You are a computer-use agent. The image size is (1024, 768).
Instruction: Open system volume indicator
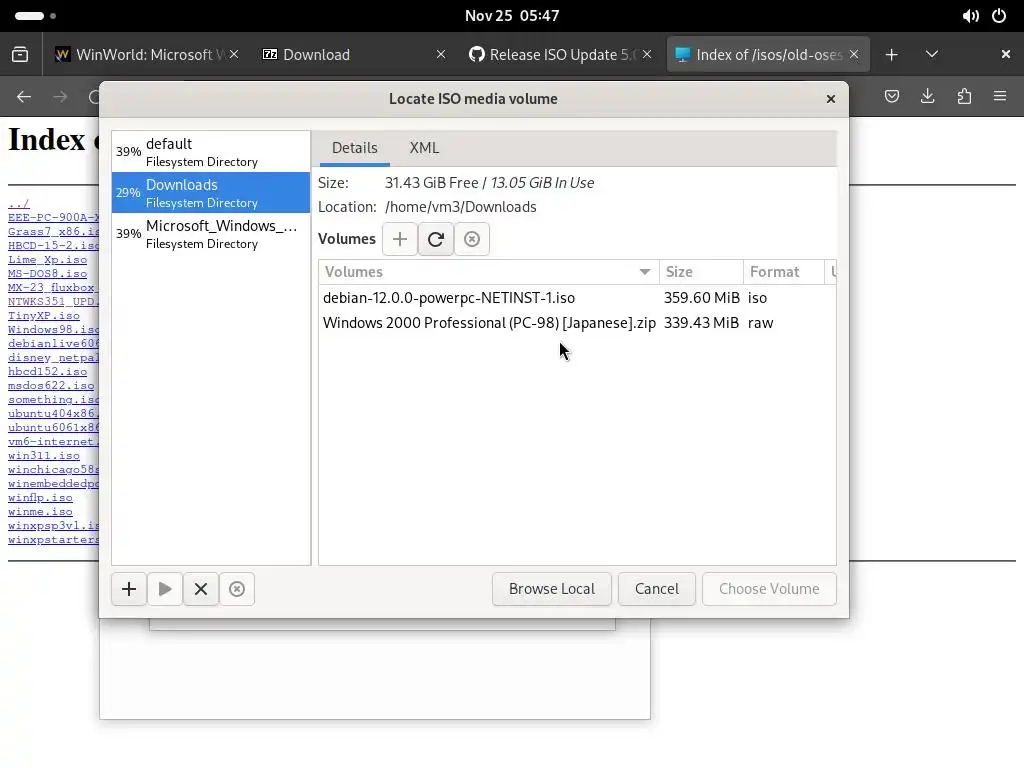pos(970,16)
